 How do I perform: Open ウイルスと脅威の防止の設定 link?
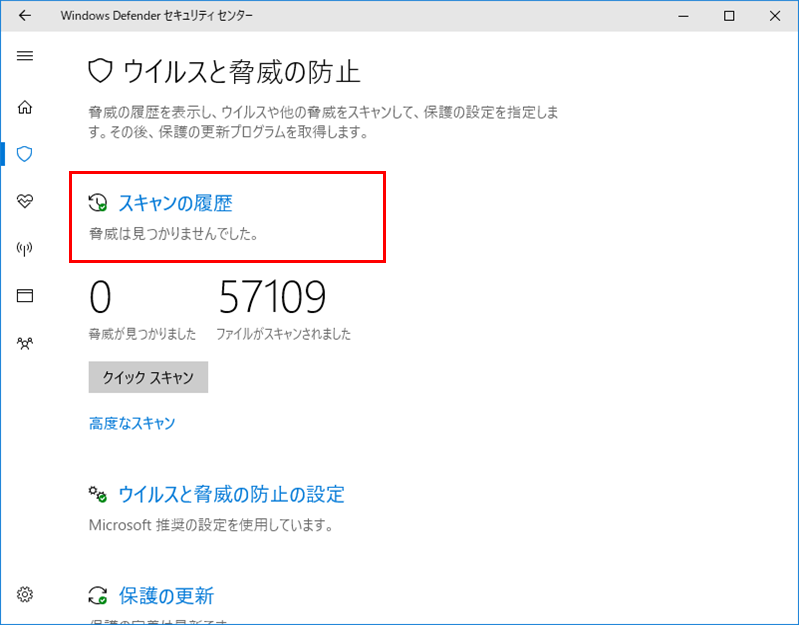[231, 494]
